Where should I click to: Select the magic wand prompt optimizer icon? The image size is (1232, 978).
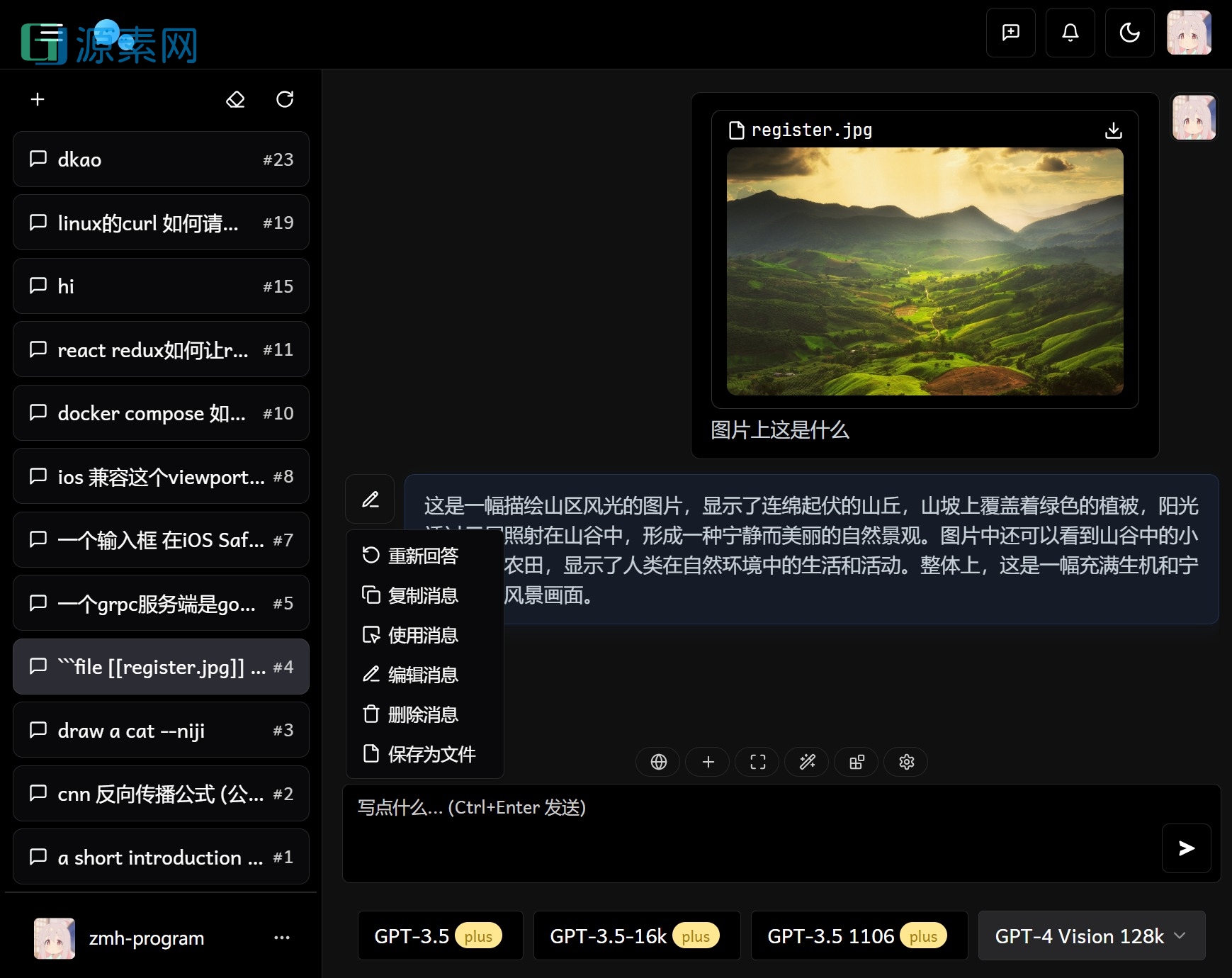[x=806, y=762]
